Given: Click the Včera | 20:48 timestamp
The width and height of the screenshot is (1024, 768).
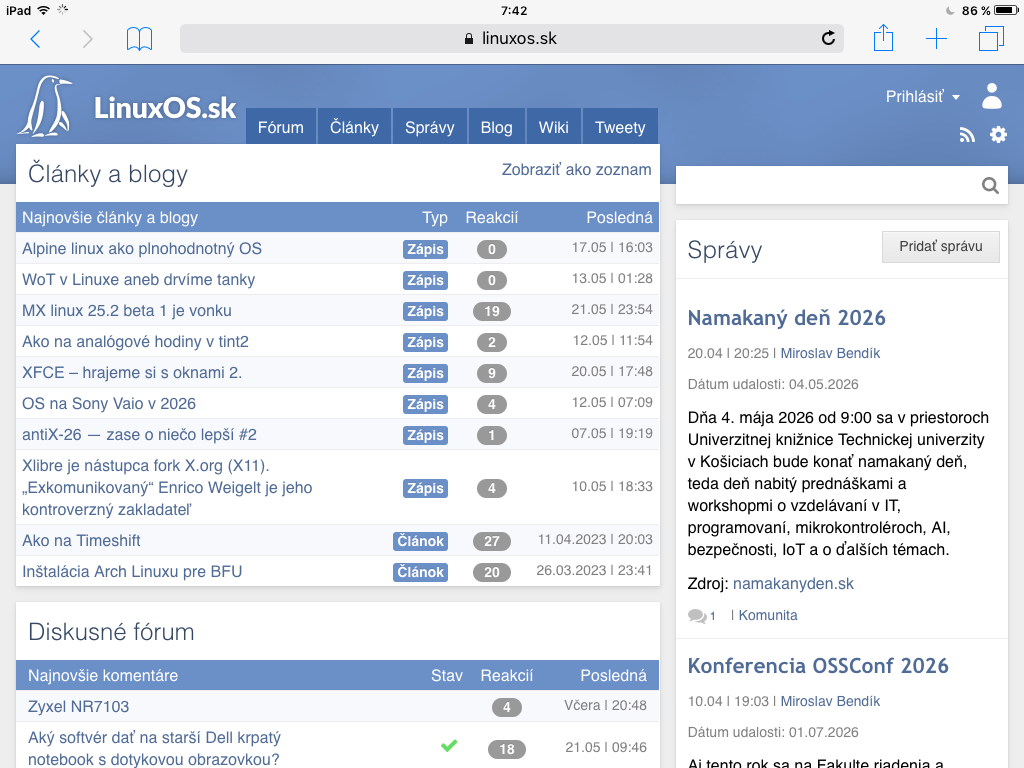Looking at the screenshot, I should (x=605, y=705).
